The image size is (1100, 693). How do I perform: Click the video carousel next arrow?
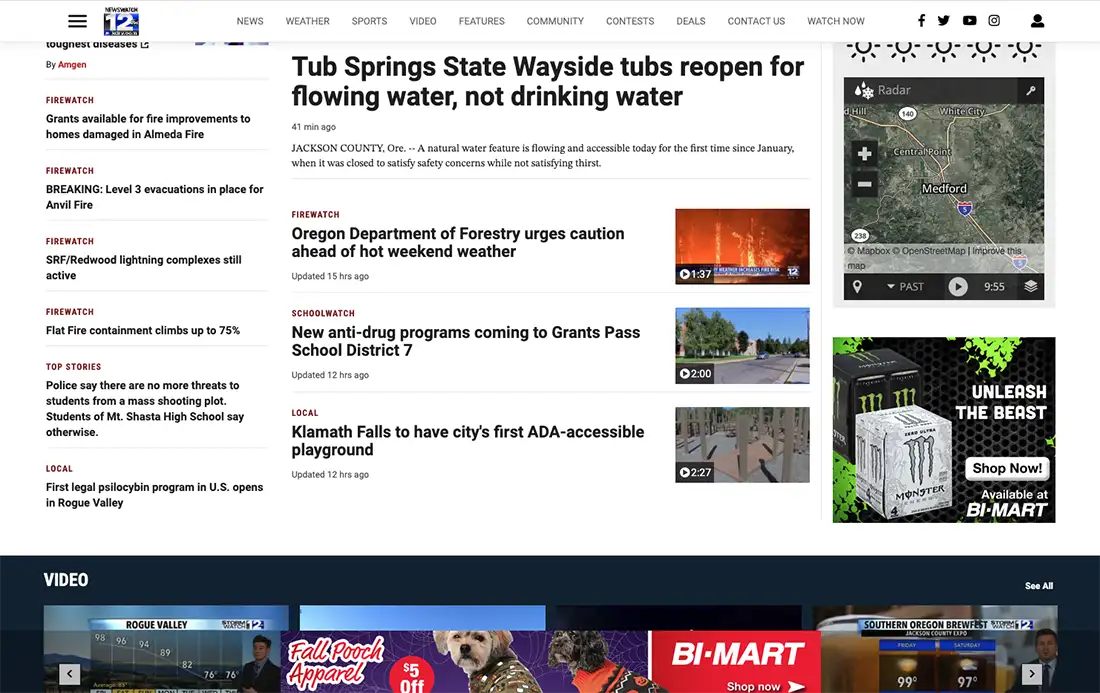click(x=1031, y=674)
